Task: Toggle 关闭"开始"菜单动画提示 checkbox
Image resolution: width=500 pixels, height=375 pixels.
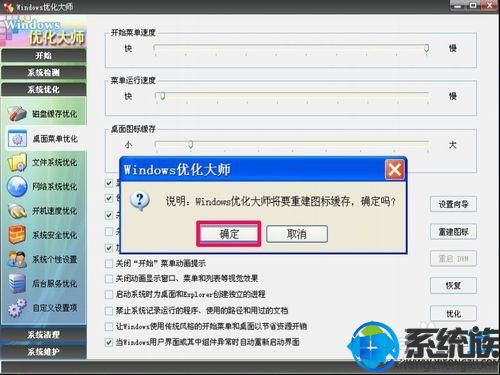Action: click(109, 264)
